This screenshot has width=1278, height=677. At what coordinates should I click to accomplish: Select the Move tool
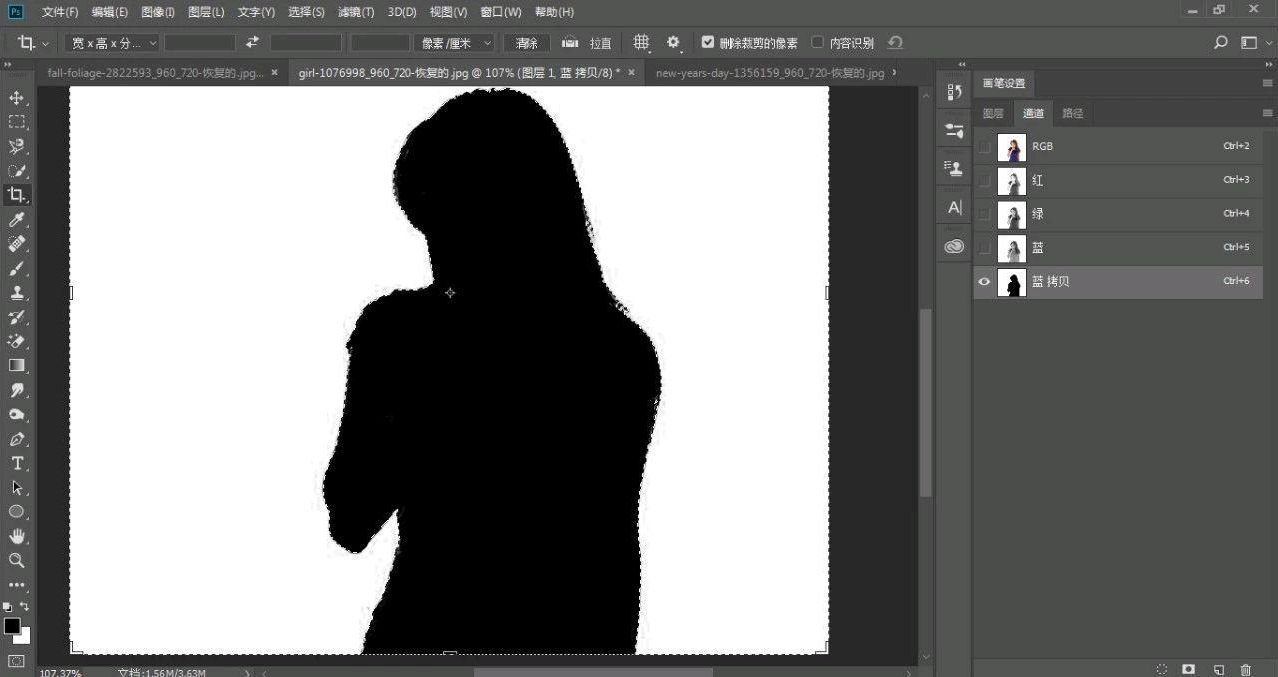tap(16, 97)
